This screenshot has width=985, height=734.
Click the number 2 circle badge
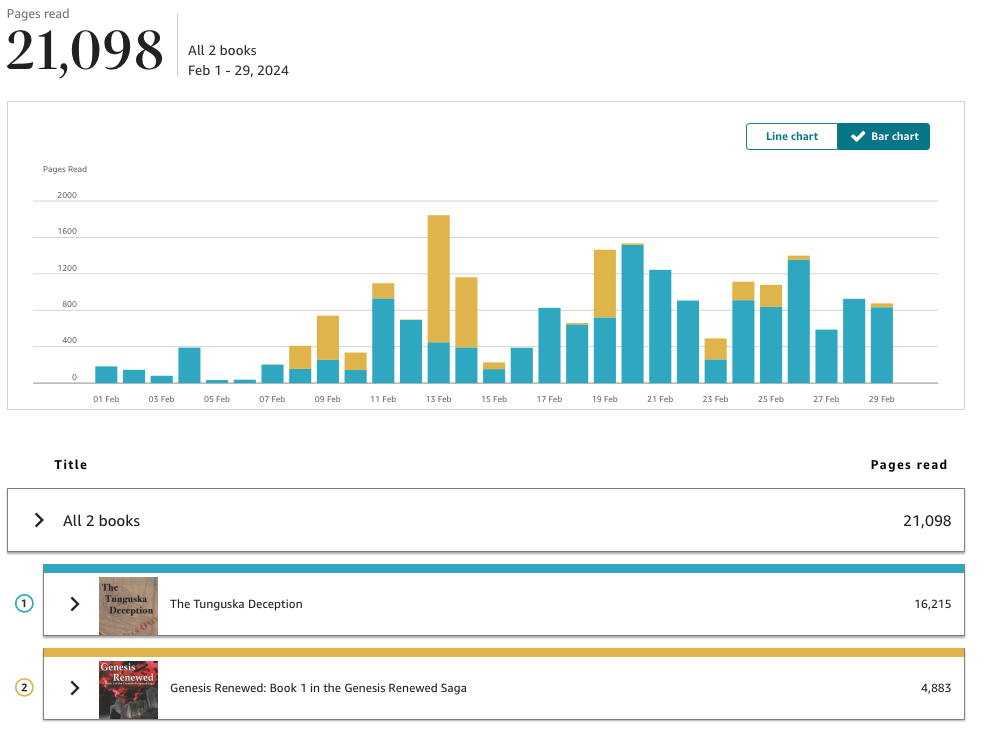tap(24, 687)
